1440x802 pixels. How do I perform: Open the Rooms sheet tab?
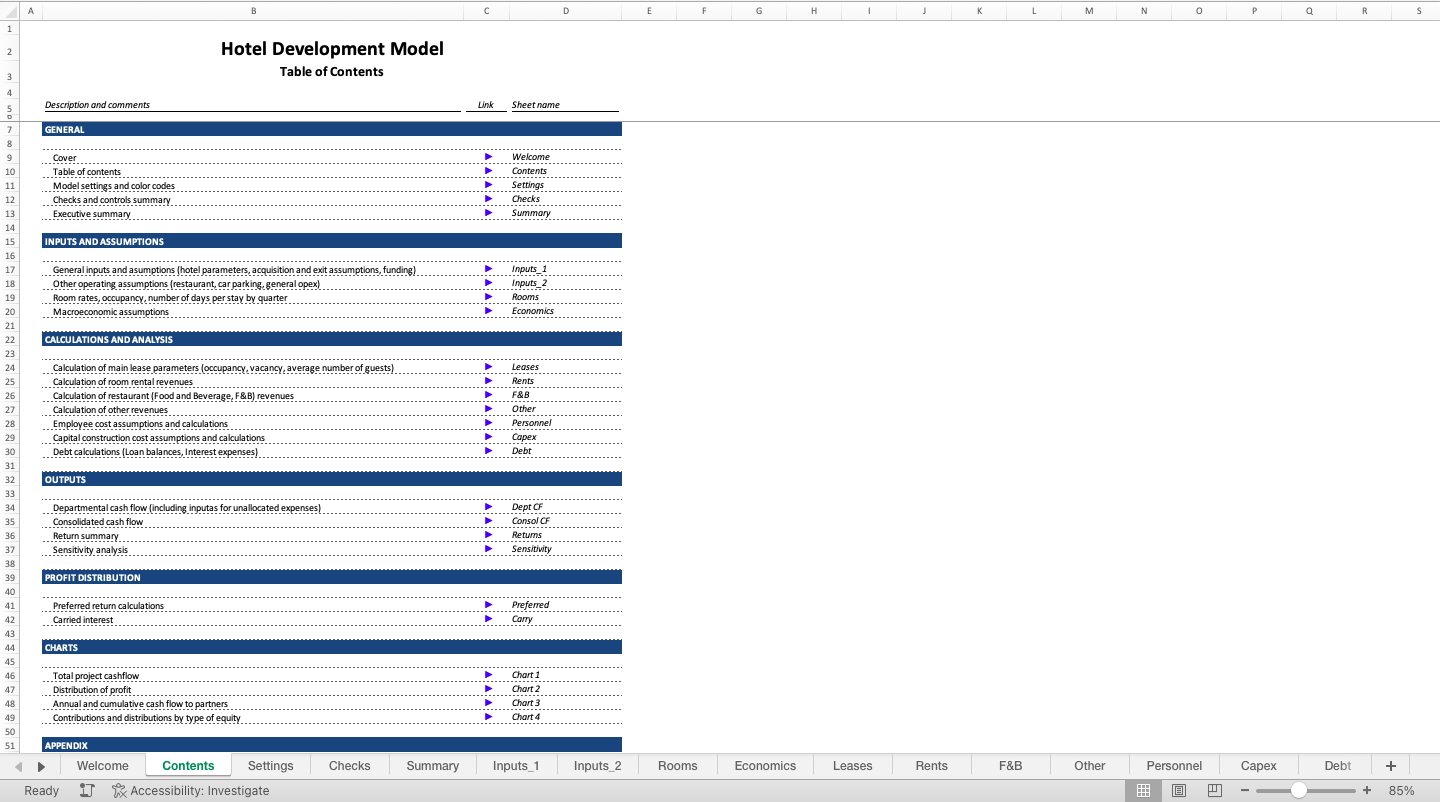(x=678, y=766)
